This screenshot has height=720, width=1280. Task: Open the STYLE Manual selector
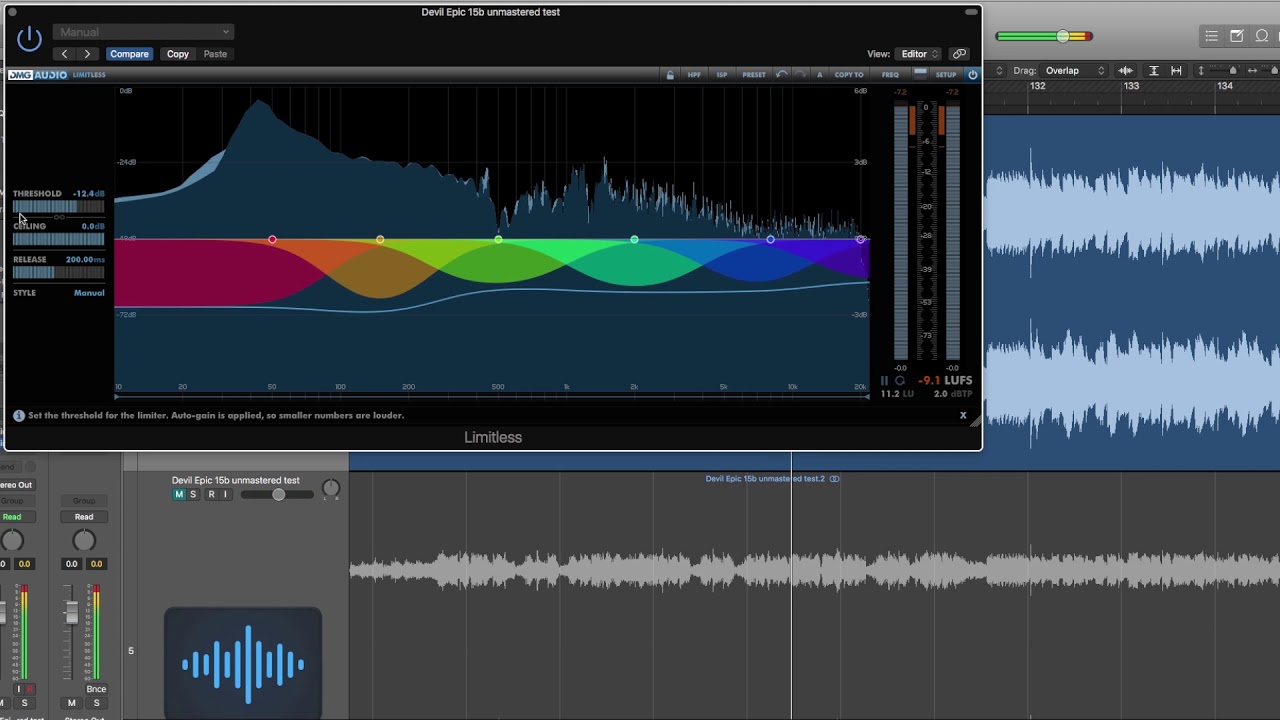[x=89, y=293]
